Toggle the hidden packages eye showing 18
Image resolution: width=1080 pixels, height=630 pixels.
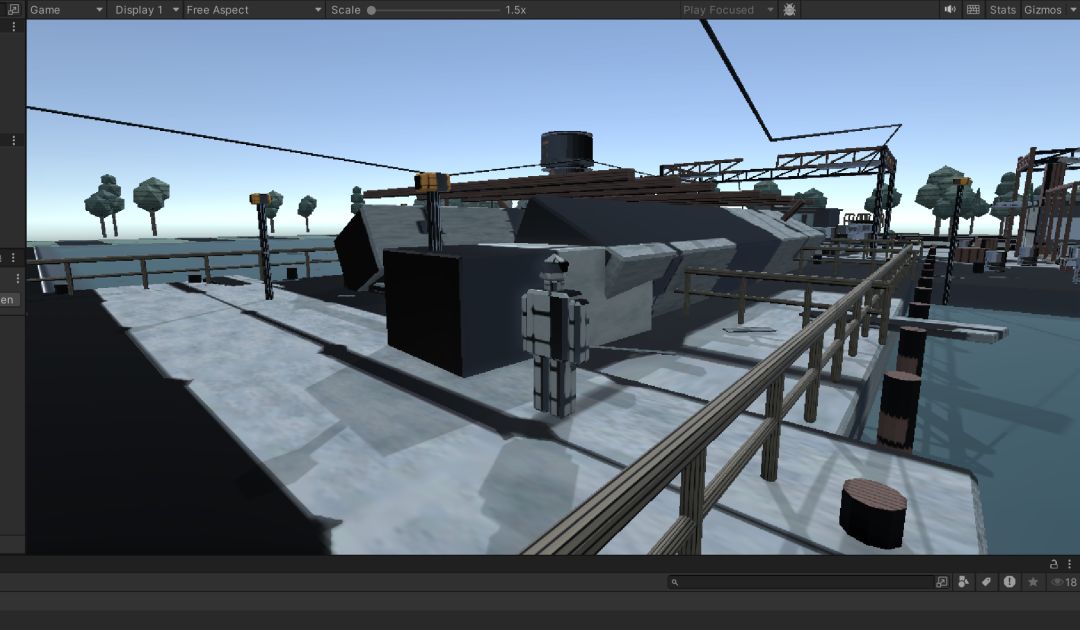click(x=1063, y=582)
